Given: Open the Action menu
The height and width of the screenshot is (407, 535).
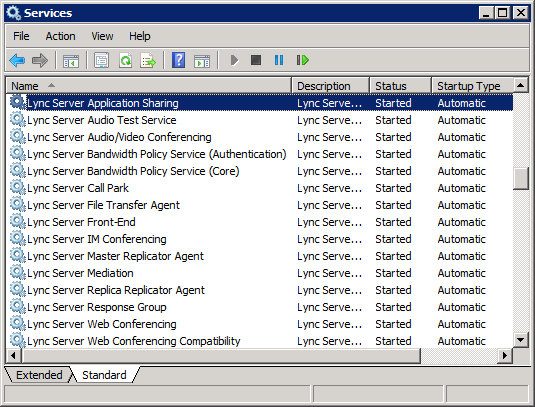Looking at the screenshot, I should point(60,36).
